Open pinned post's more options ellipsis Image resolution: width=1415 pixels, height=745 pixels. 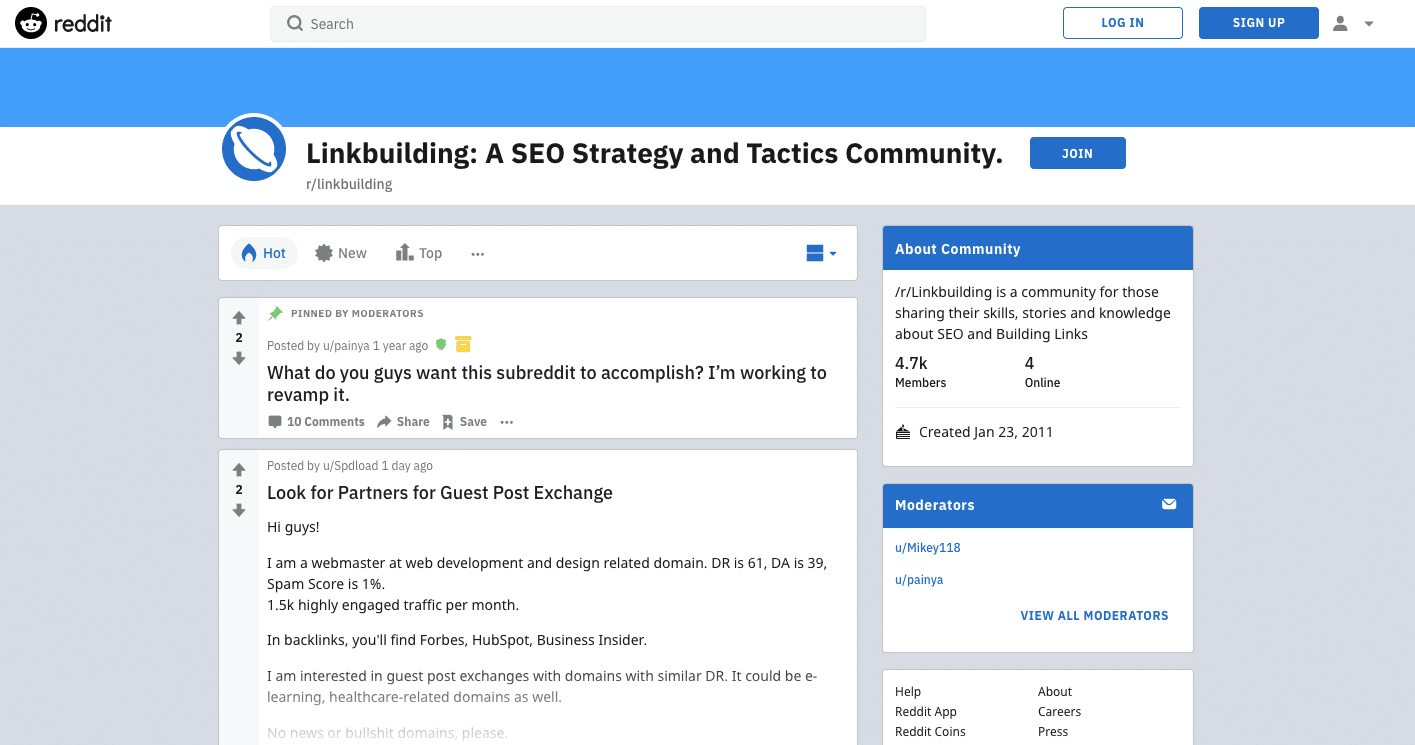[x=507, y=422]
